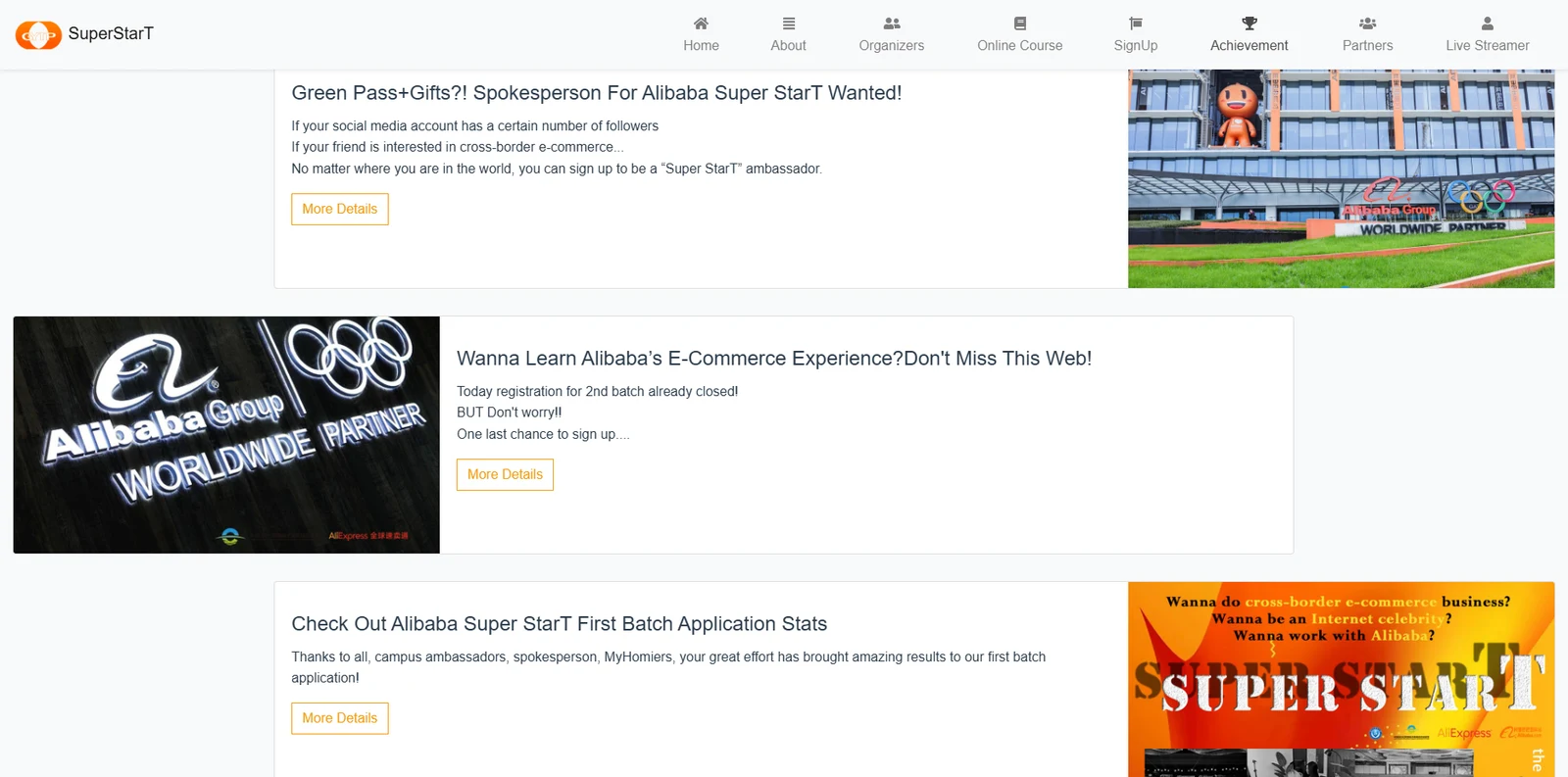The image size is (1568, 777).
Task: Click the Alibaba Group Worldwide Partner dark image
Action: (226, 435)
